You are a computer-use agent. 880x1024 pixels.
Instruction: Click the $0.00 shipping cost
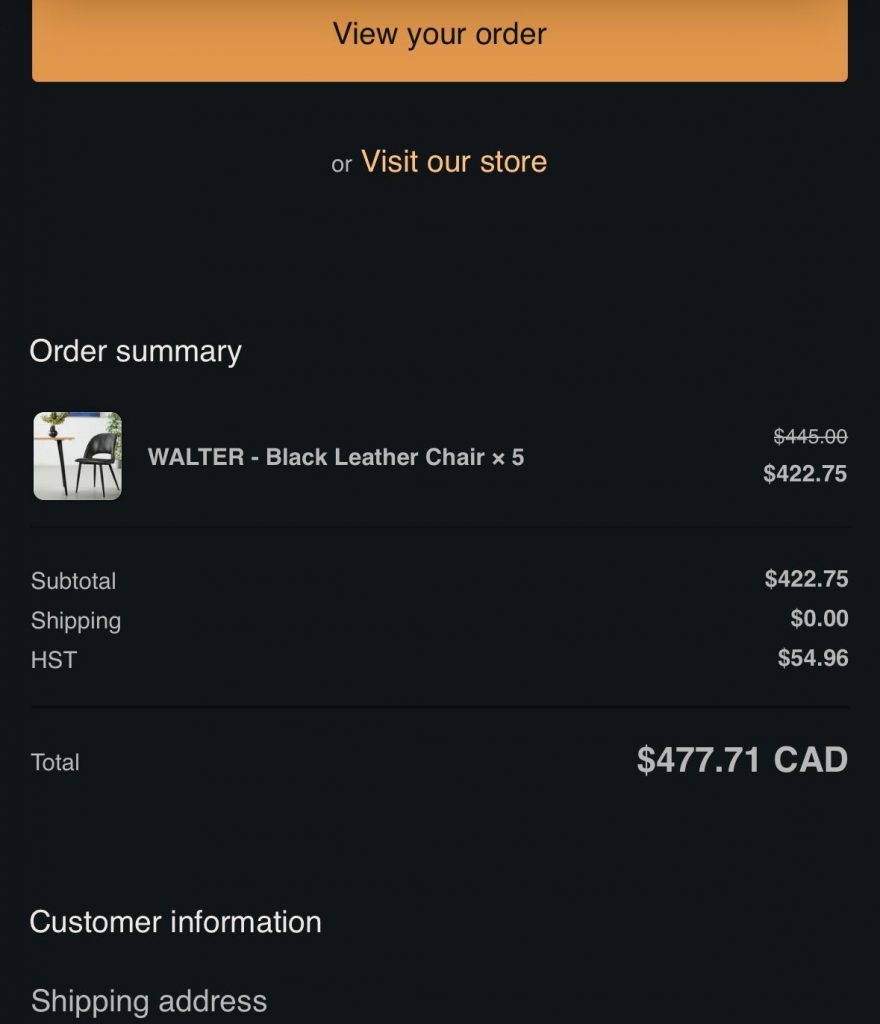pyautogui.click(x=819, y=619)
